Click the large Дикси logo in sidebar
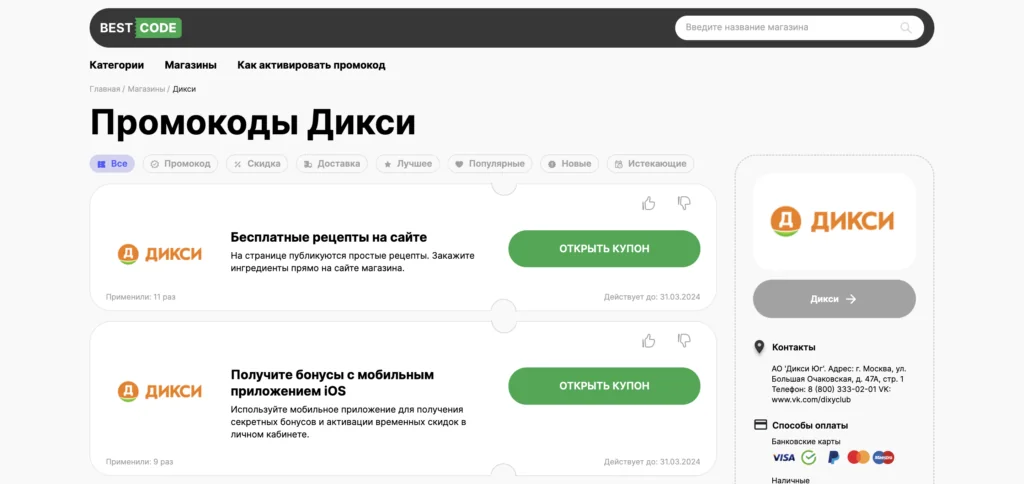The image size is (1024, 484). point(834,221)
